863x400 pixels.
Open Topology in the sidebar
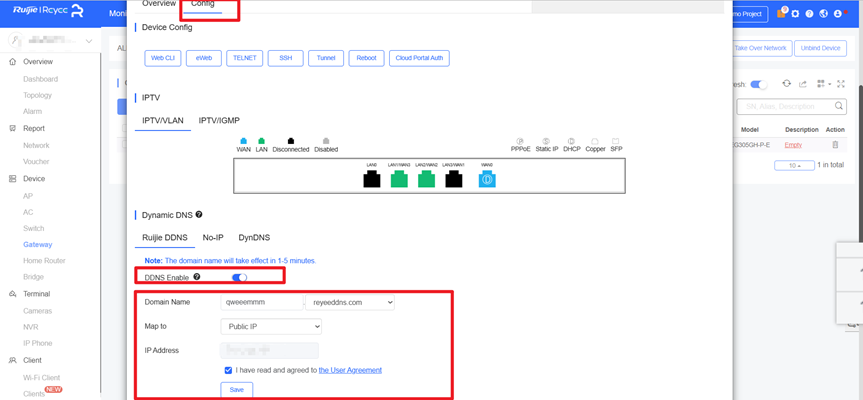click(37, 95)
